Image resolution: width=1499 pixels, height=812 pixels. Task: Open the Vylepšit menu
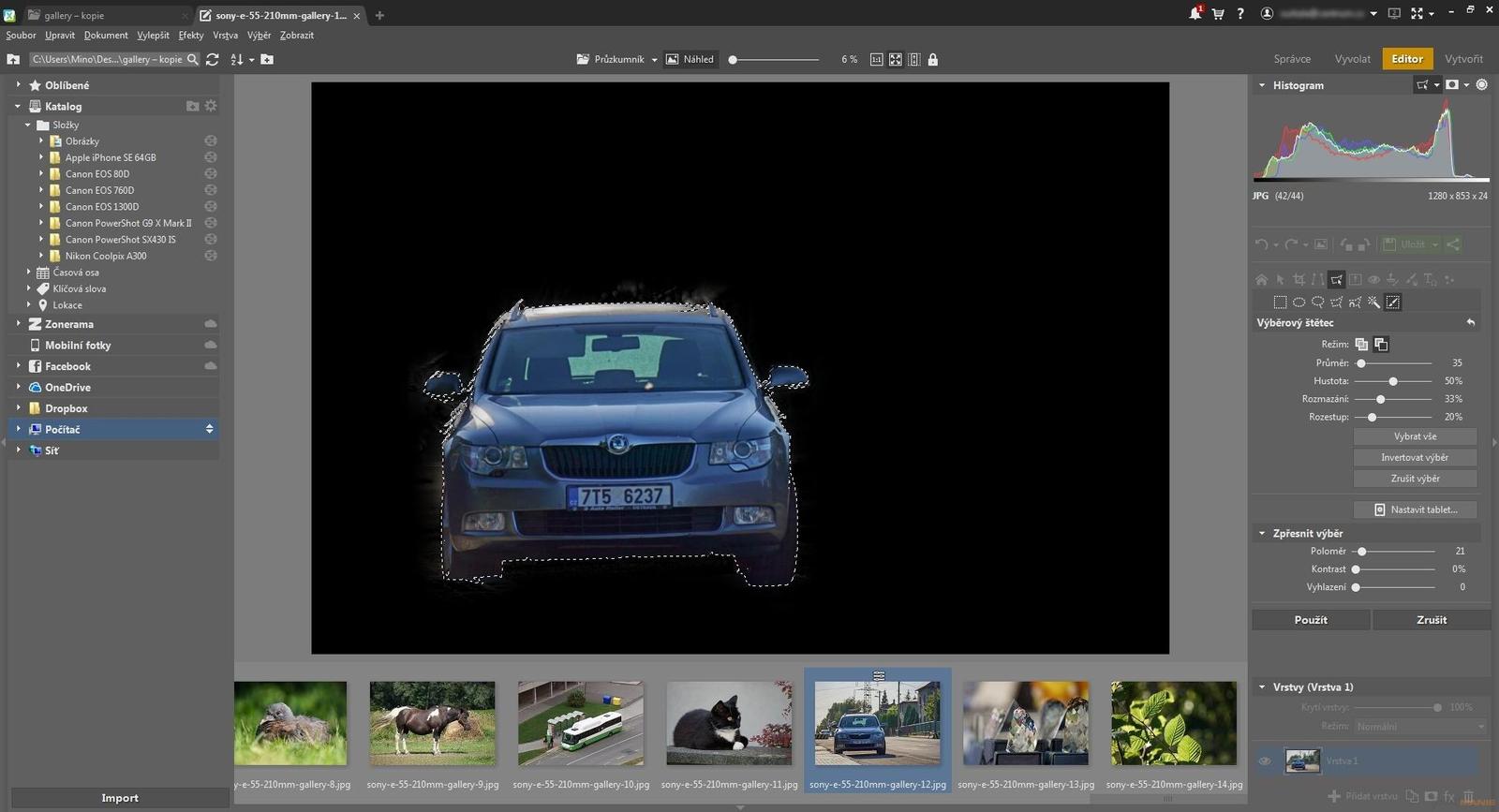153,35
